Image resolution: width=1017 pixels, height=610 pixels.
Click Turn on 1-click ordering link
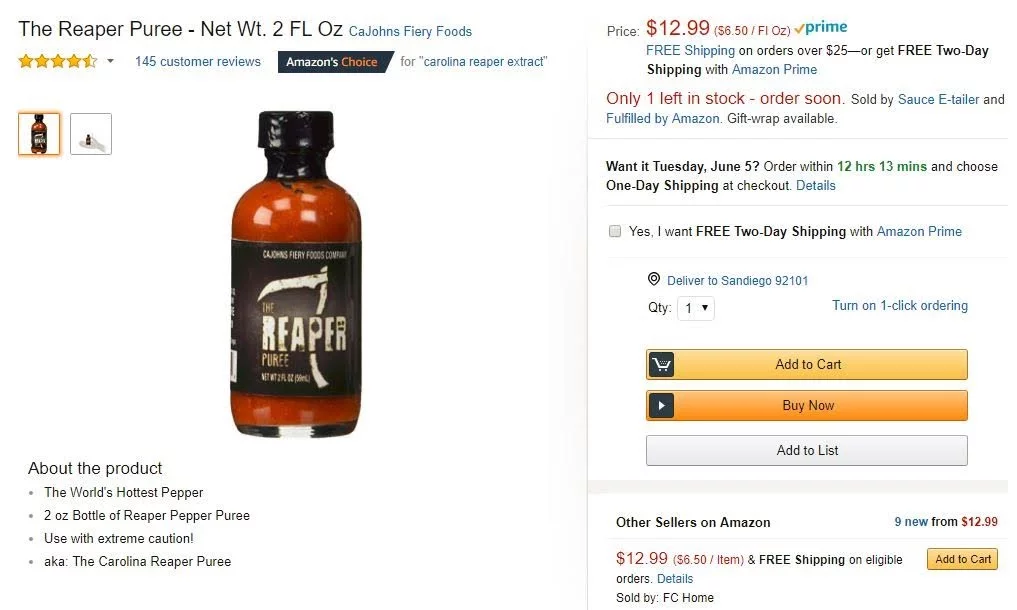(900, 306)
